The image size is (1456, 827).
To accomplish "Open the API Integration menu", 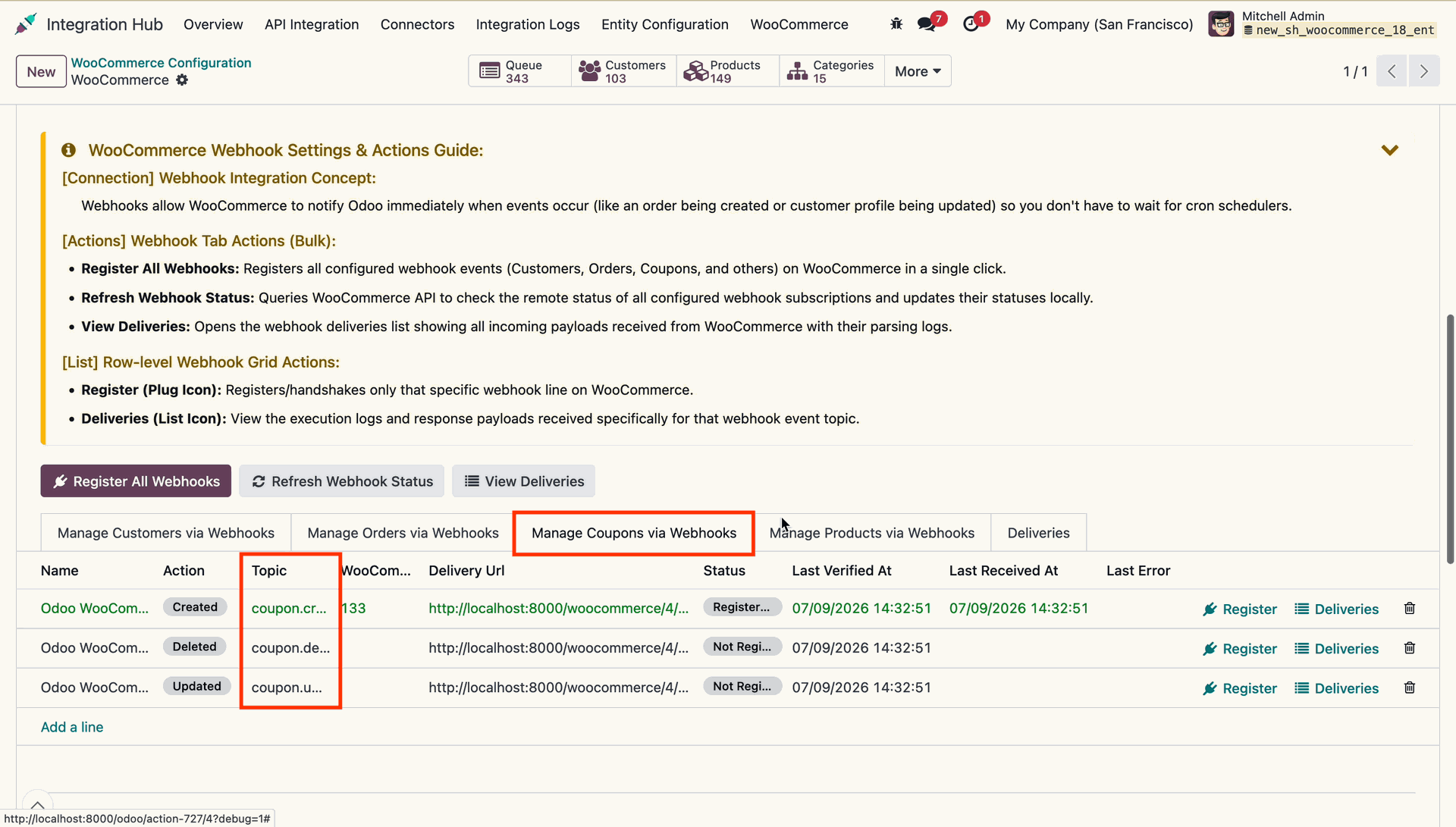I will tap(312, 24).
